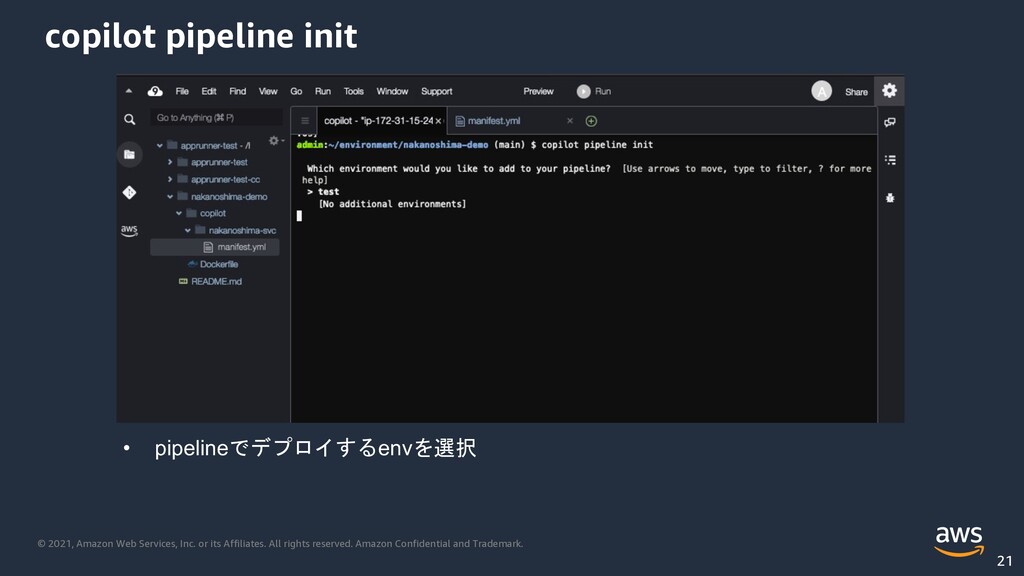Open the Go menu
The width and height of the screenshot is (1024, 576).
click(x=296, y=91)
